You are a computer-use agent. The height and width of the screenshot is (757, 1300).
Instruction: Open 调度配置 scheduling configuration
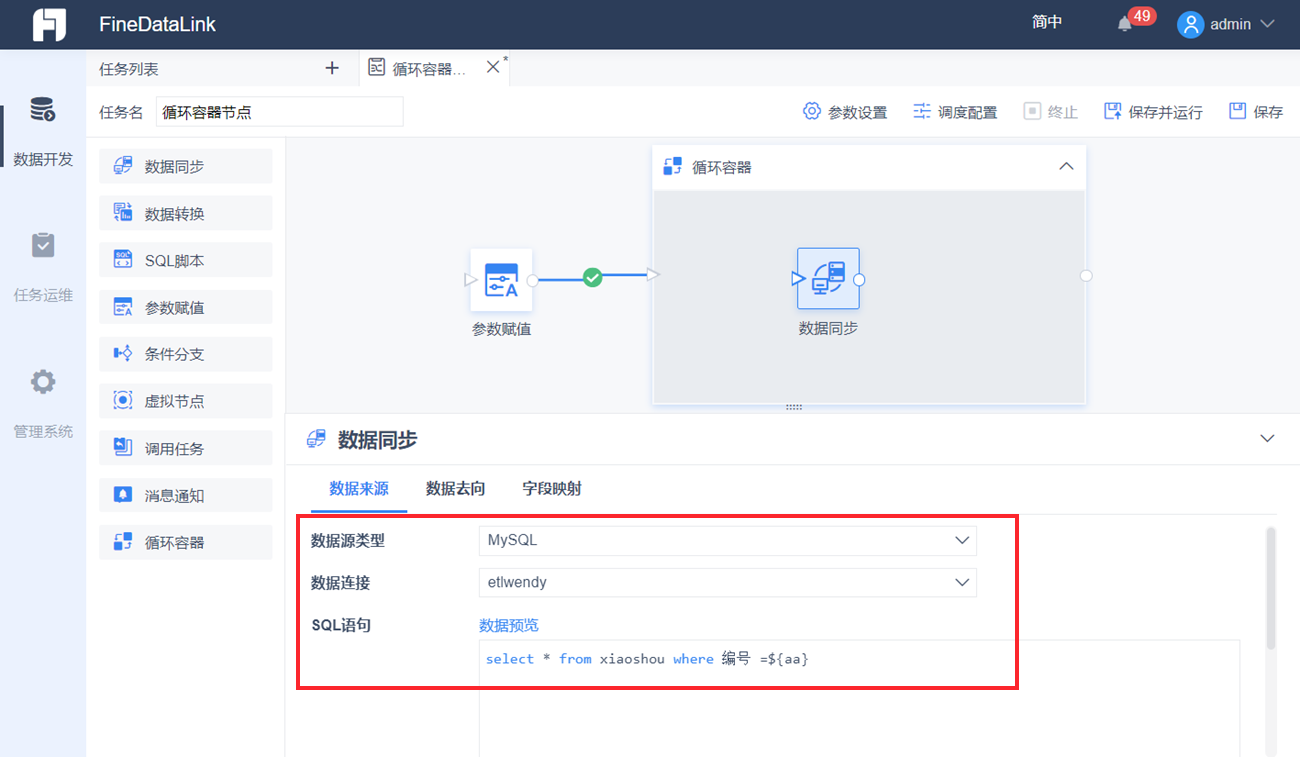(955, 112)
